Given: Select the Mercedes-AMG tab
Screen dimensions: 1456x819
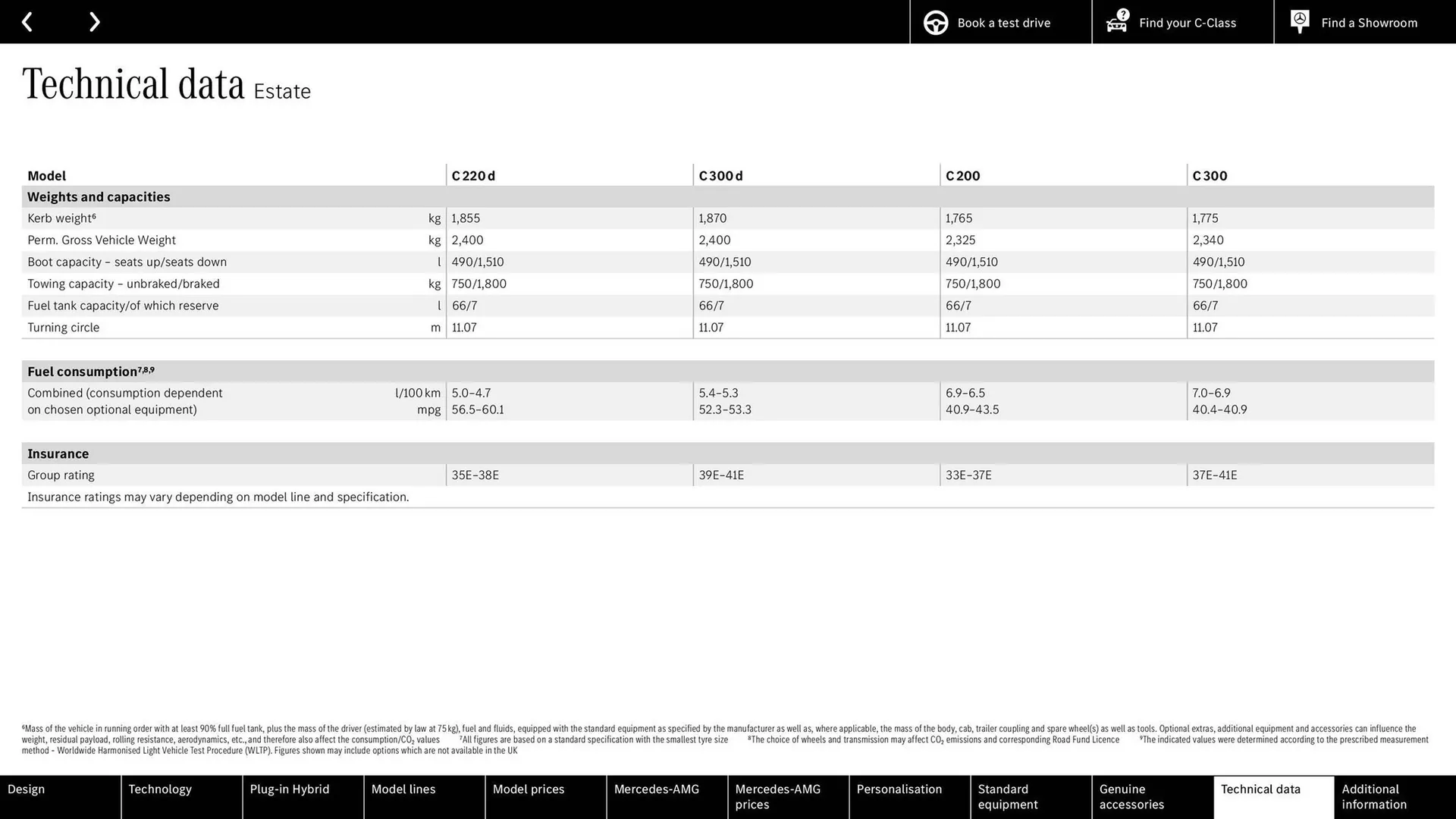Looking at the screenshot, I should pos(667,796).
